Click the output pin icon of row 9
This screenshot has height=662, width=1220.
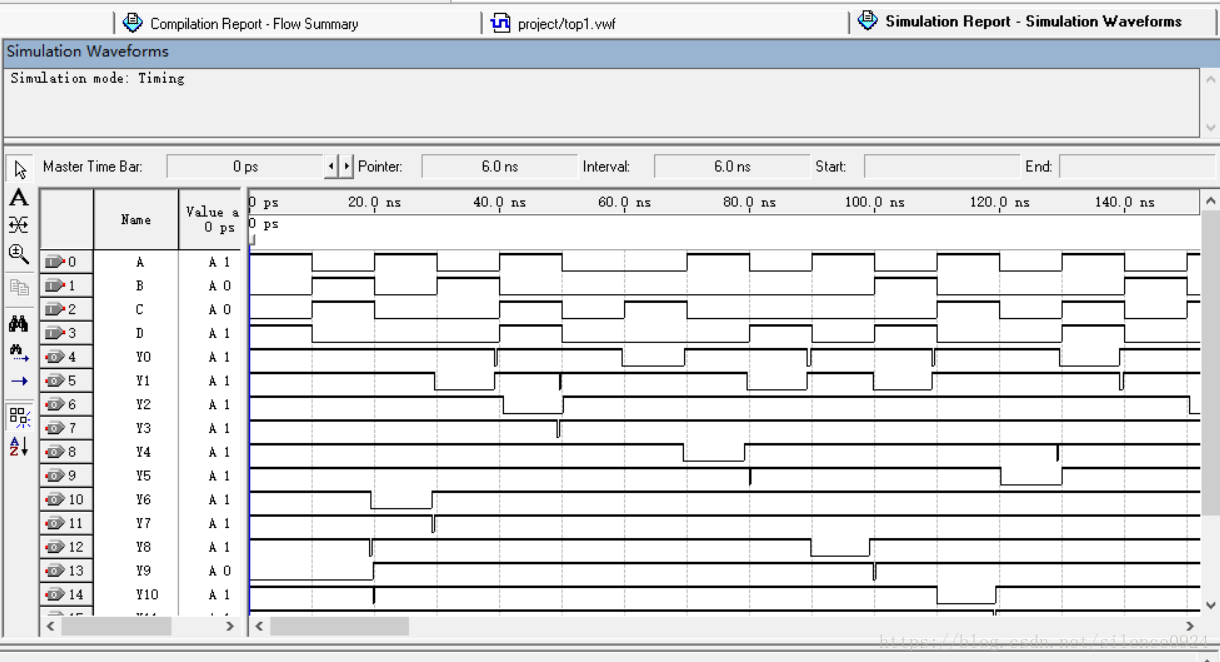[55, 476]
